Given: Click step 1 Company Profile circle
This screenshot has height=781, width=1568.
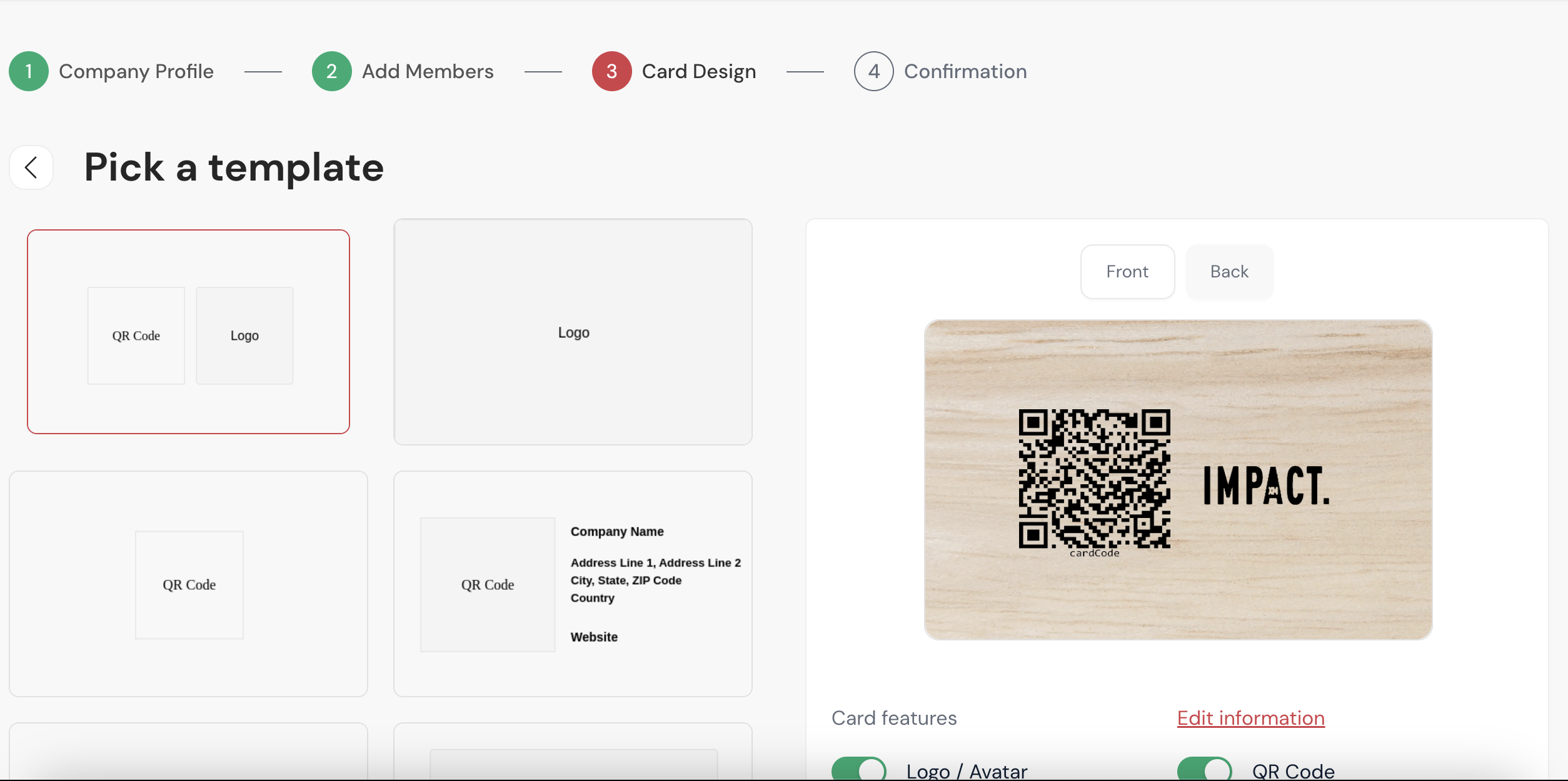Looking at the screenshot, I should (x=29, y=71).
